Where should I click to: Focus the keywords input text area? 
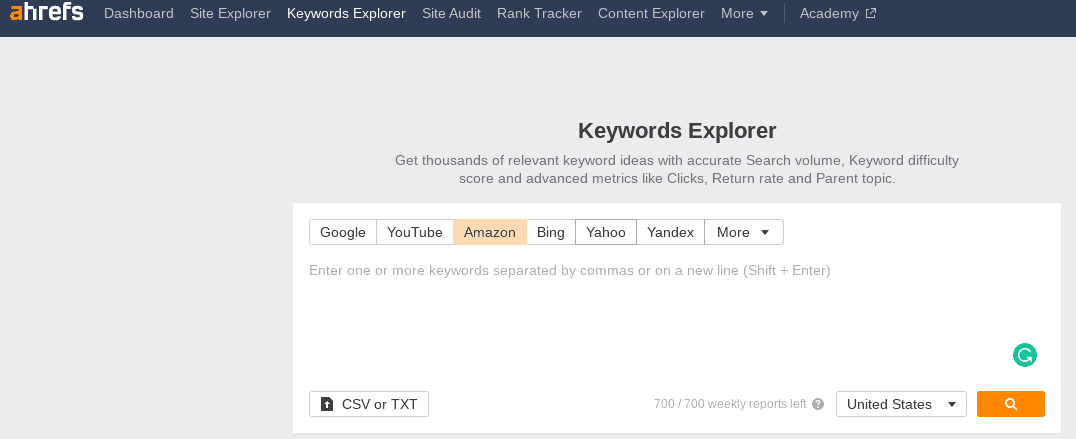[x=676, y=316]
